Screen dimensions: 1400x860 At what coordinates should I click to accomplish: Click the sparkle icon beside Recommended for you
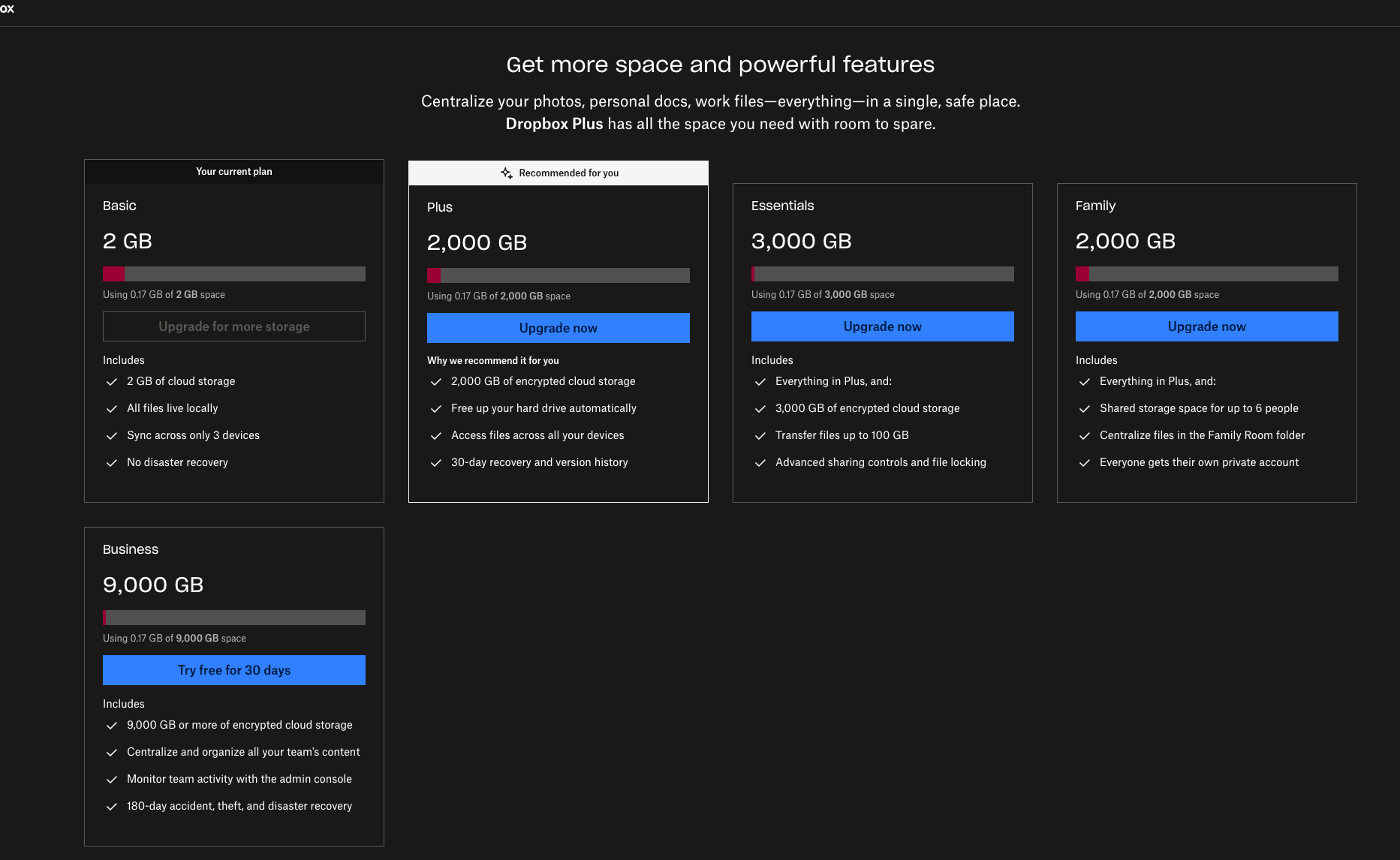point(507,173)
